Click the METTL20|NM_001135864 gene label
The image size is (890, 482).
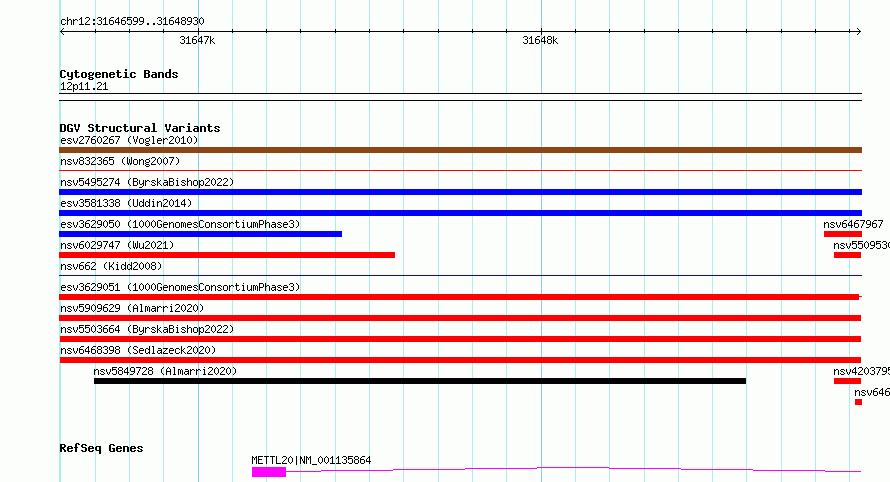click(x=311, y=460)
